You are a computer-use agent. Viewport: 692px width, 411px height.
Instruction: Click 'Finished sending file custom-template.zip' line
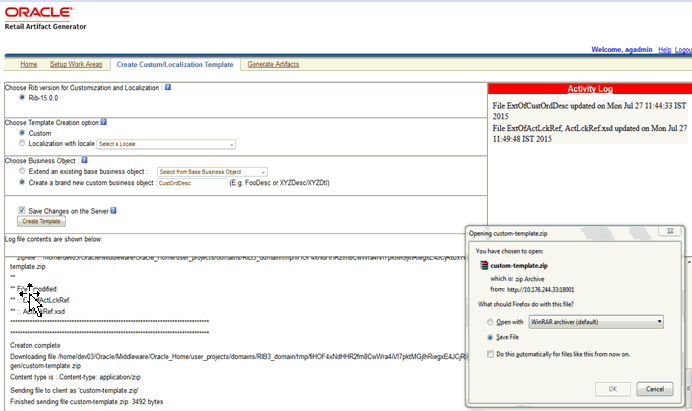point(86,402)
